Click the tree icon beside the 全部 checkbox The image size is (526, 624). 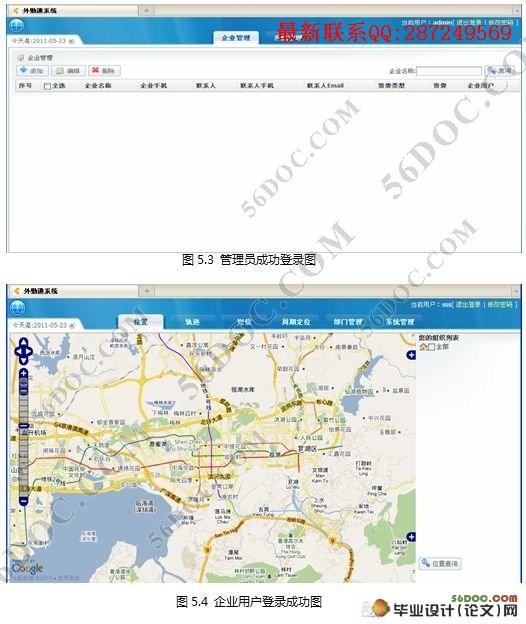[423, 347]
